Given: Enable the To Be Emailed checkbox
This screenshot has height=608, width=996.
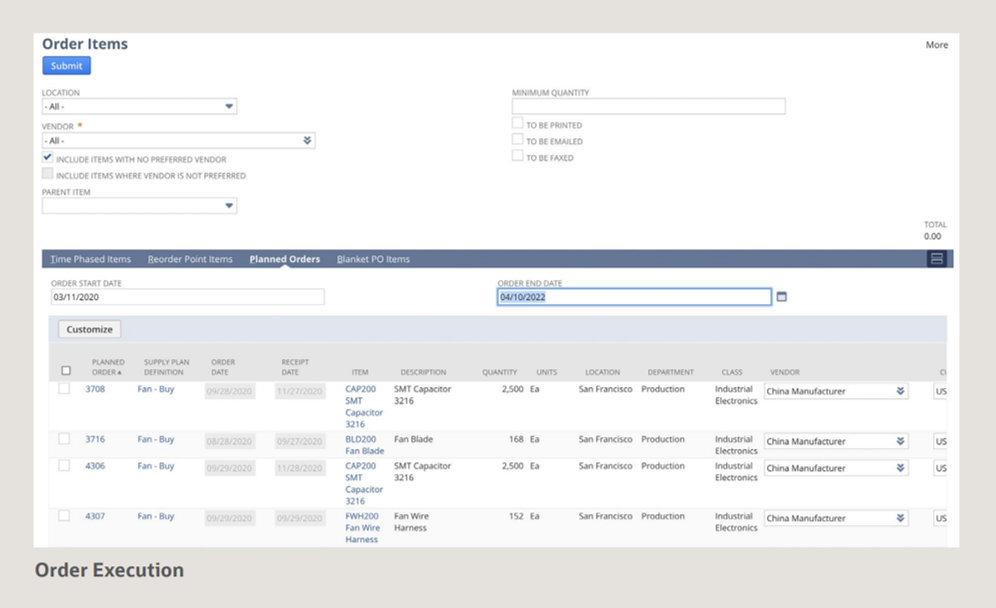Looking at the screenshot, I should tap(518, 139).
